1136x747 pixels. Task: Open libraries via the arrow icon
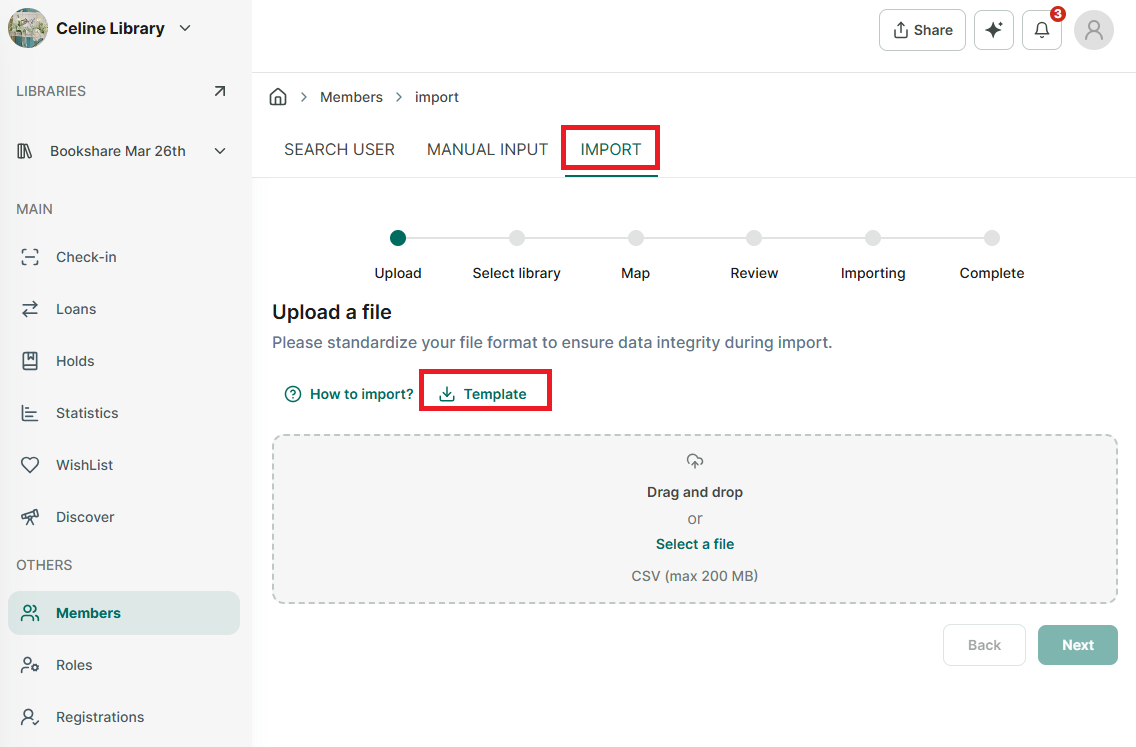click(x=220, y=91)
